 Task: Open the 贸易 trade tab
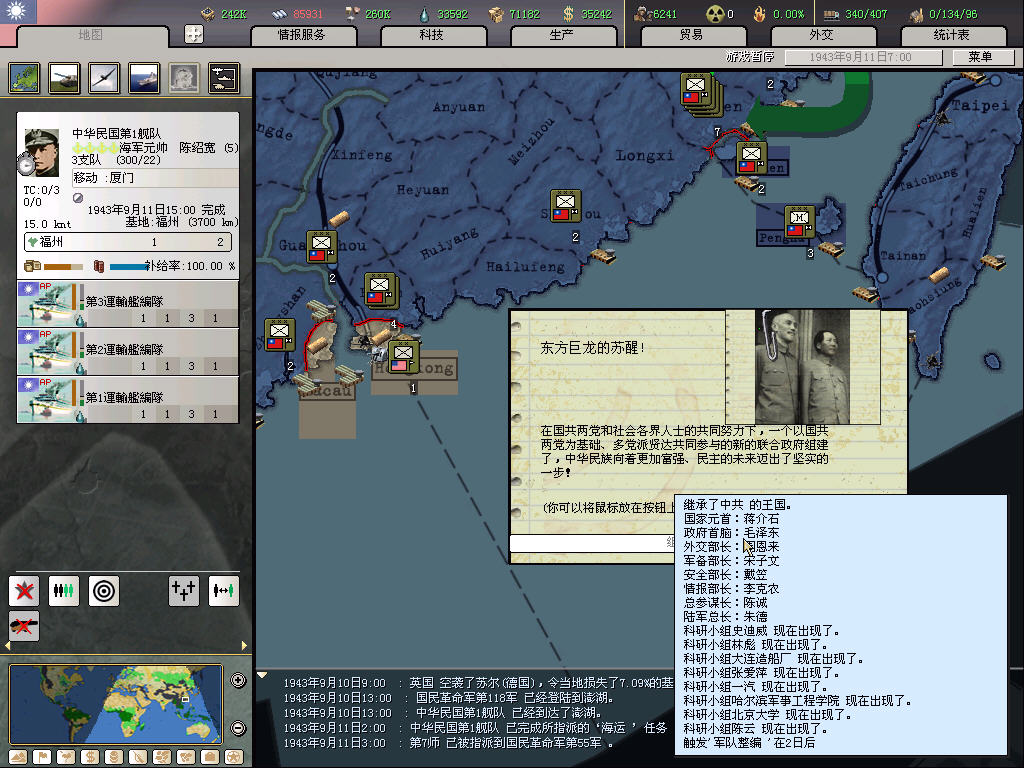point(692,35)
